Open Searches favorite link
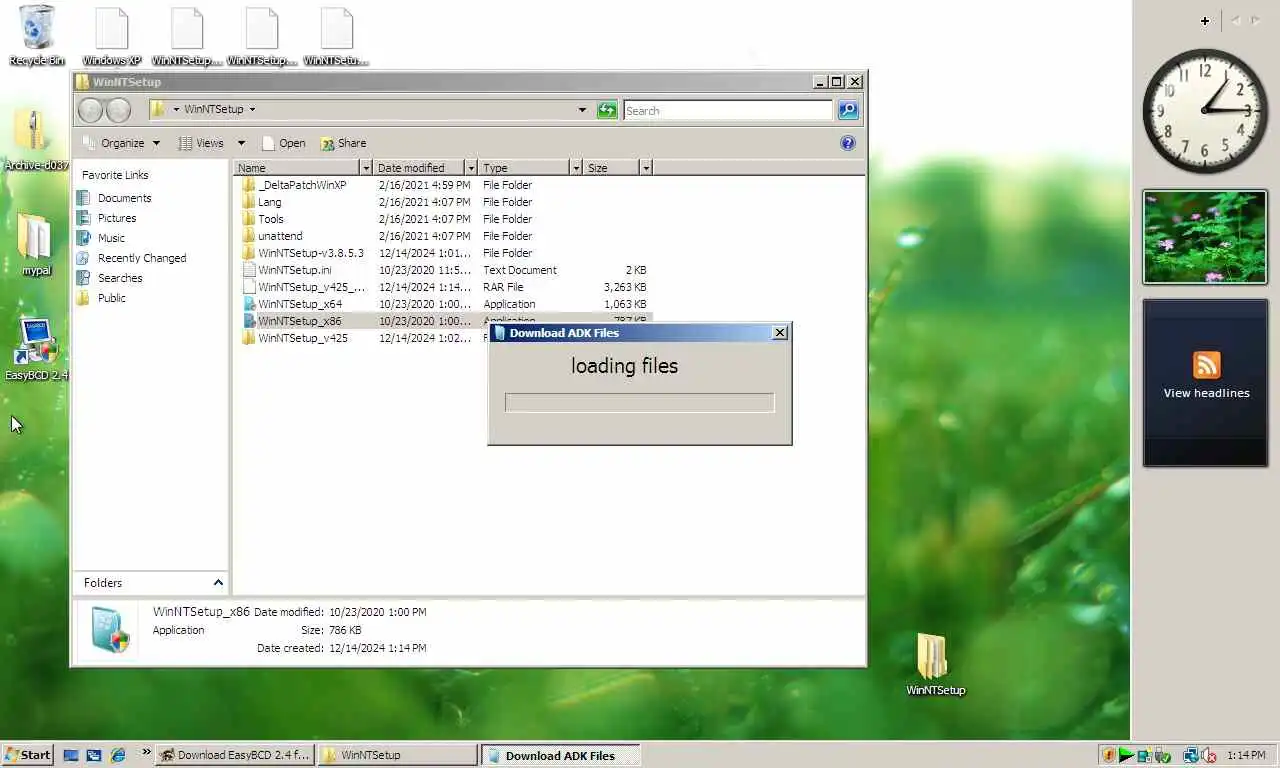 (x=110, y=278)
